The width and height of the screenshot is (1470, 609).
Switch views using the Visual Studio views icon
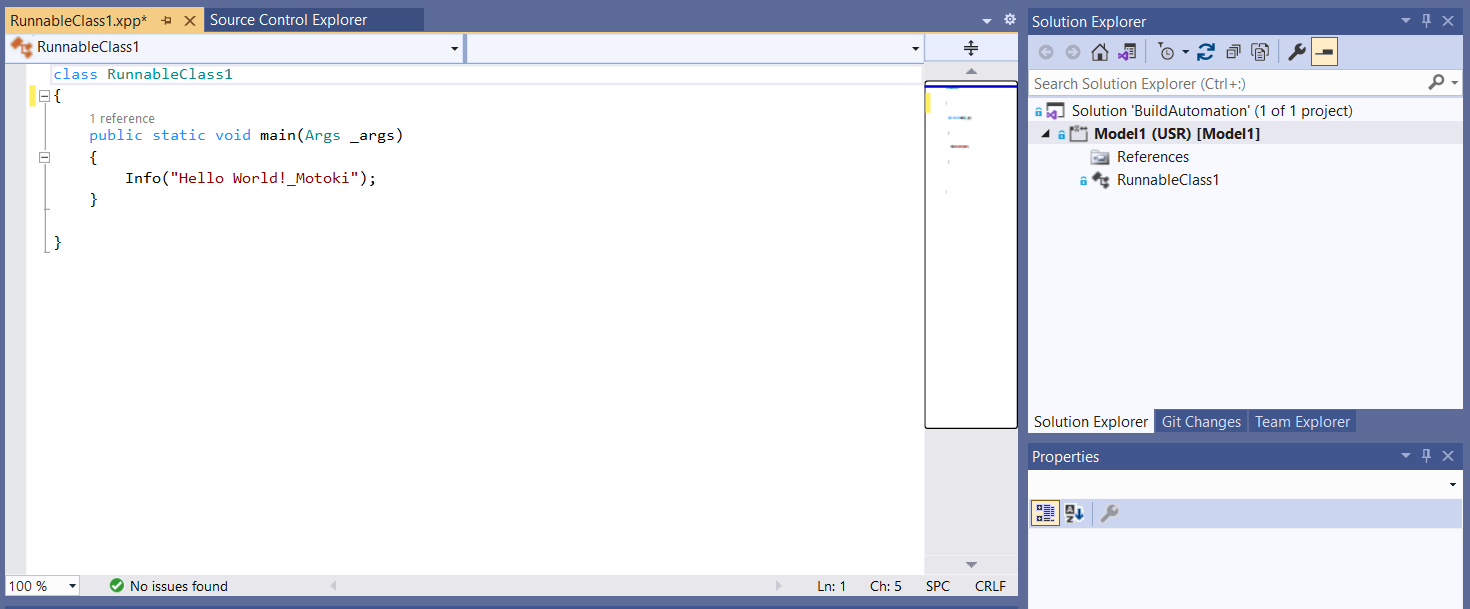1127,52
